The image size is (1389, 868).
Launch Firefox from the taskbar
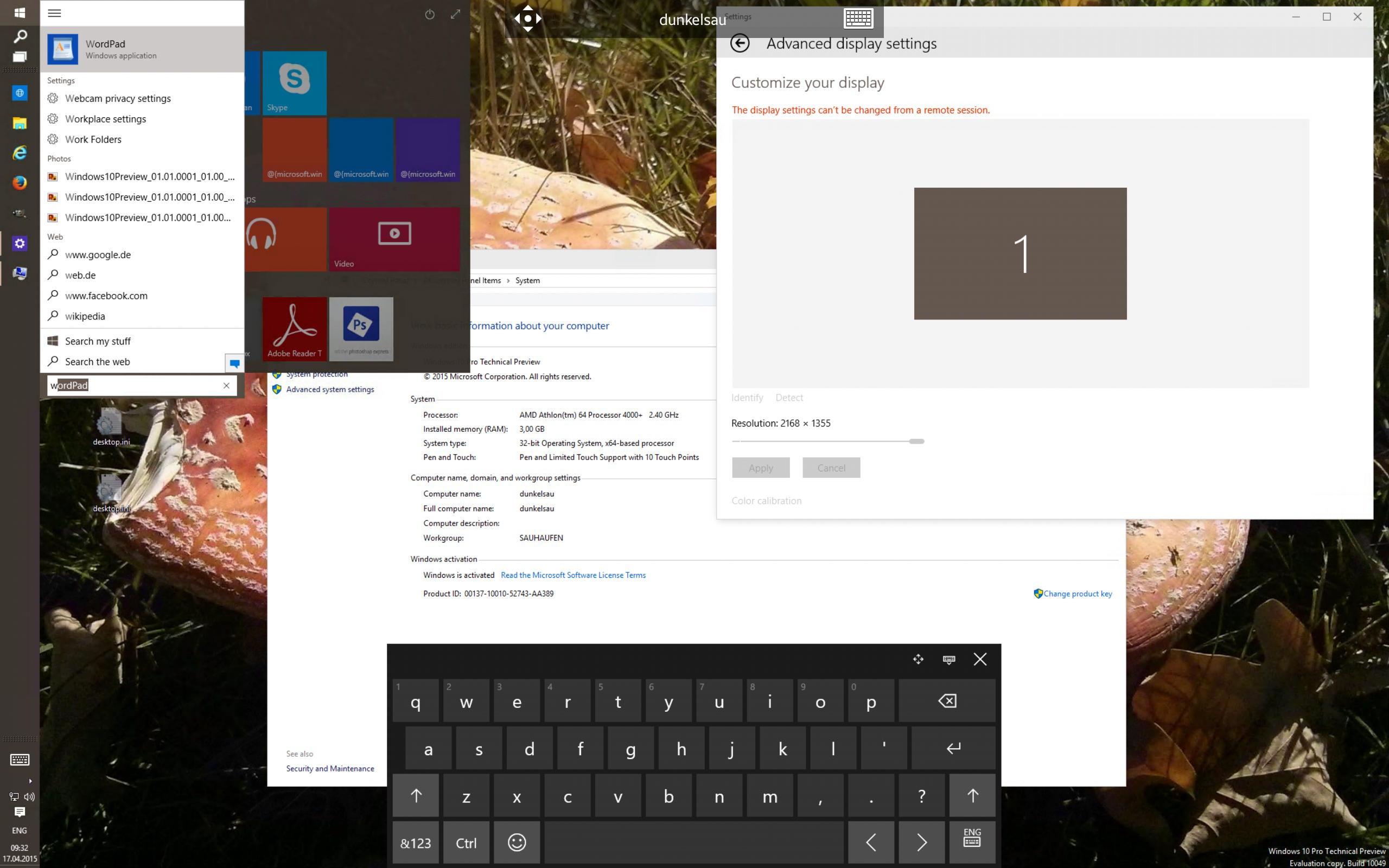point(20,183)
